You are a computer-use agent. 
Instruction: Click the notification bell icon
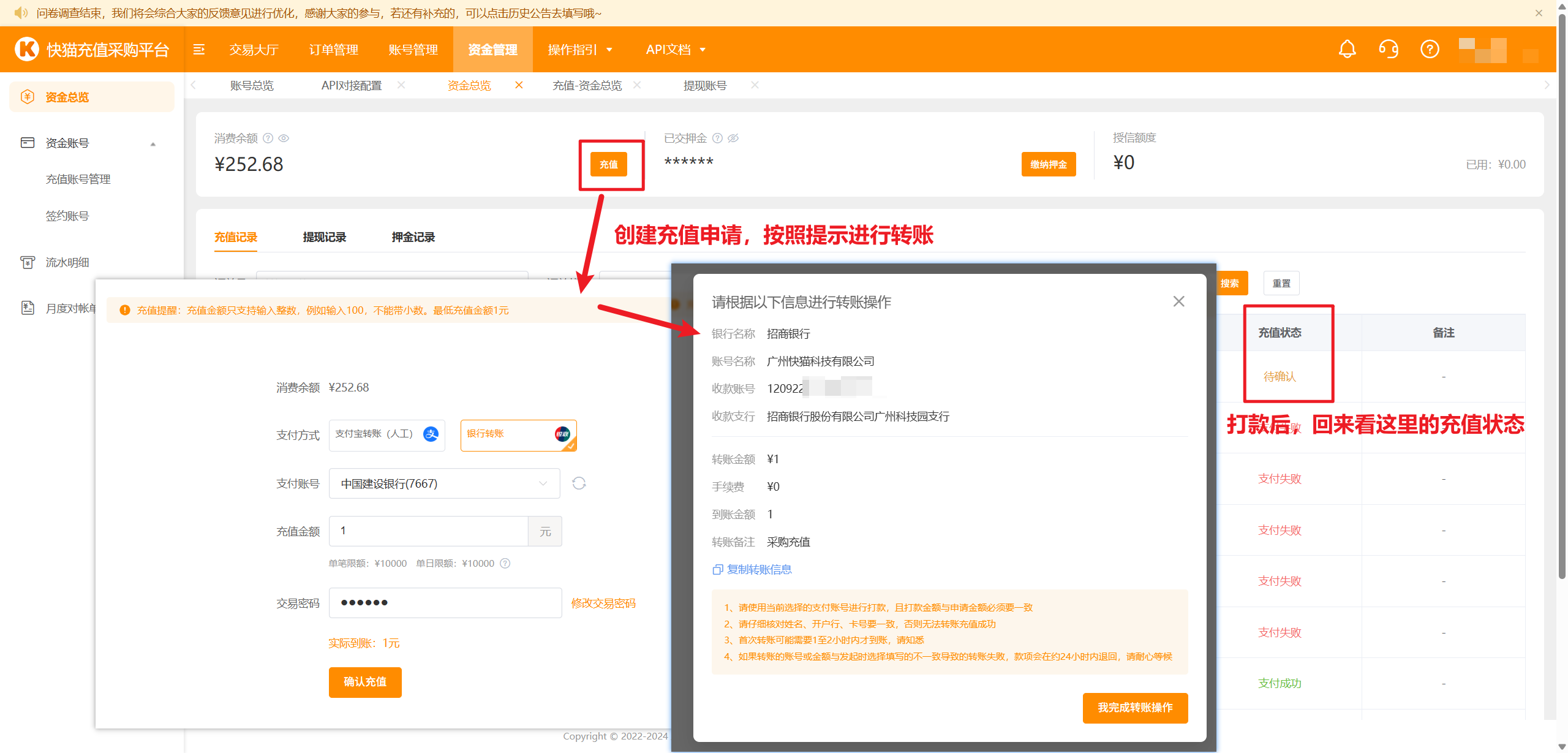coord(1347,49)
